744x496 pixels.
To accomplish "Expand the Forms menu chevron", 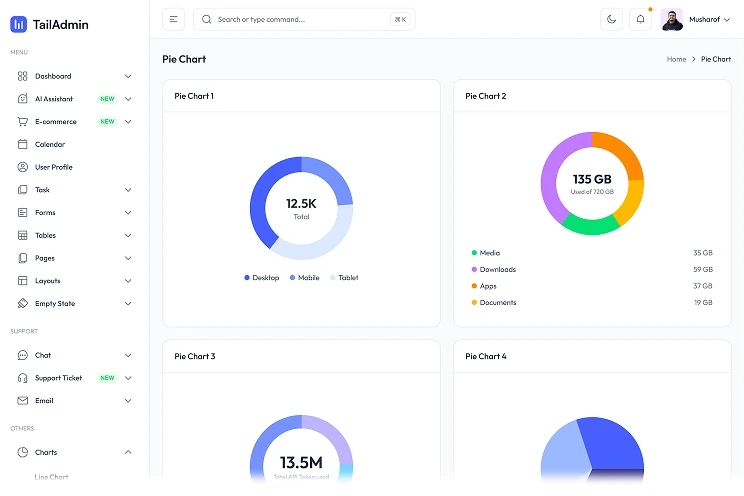I will point(128,213).
